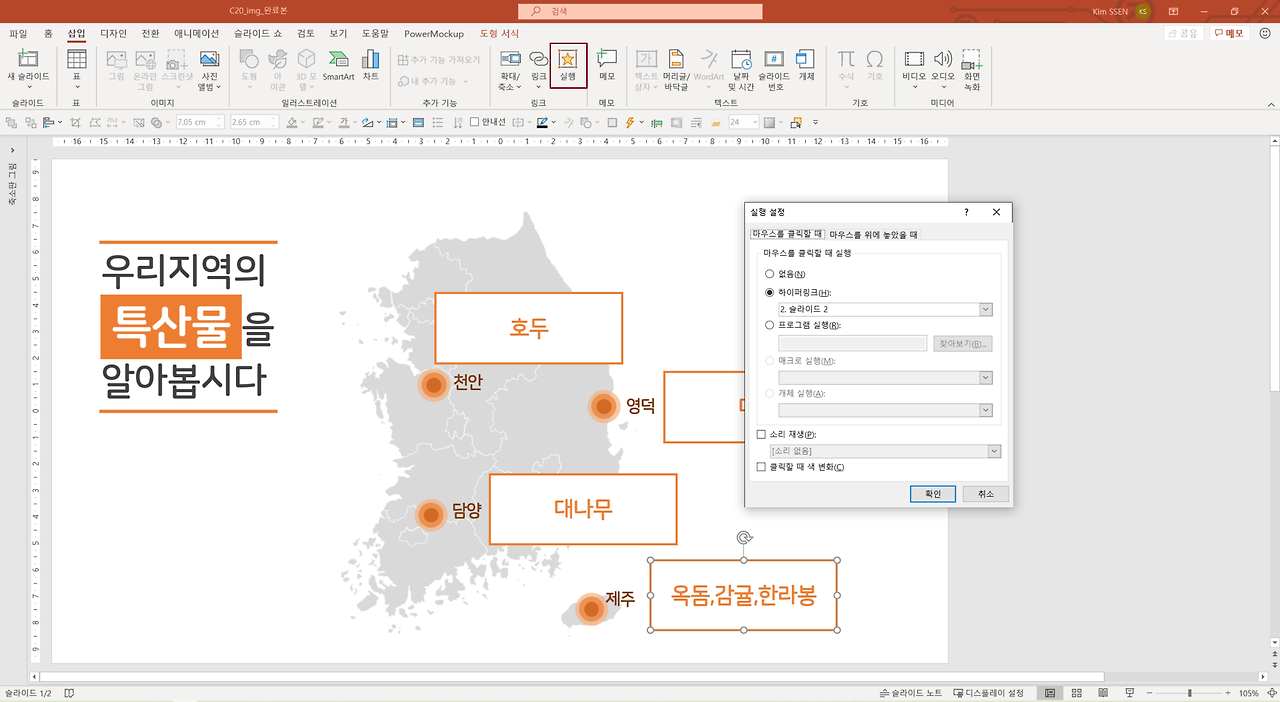Expand the quick access toolbar customize arrow
1280x702 pixels.
(816, 123)
